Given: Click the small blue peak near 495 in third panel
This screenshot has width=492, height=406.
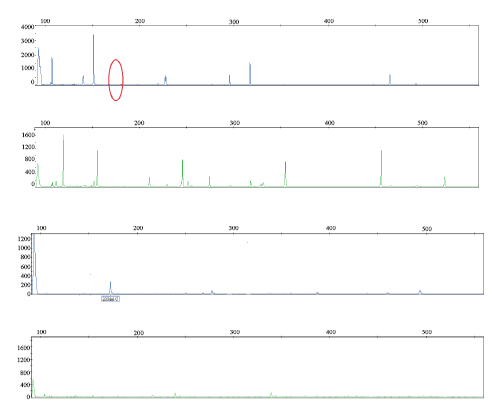Looking at the screenshot, I should tap(420, 292).
